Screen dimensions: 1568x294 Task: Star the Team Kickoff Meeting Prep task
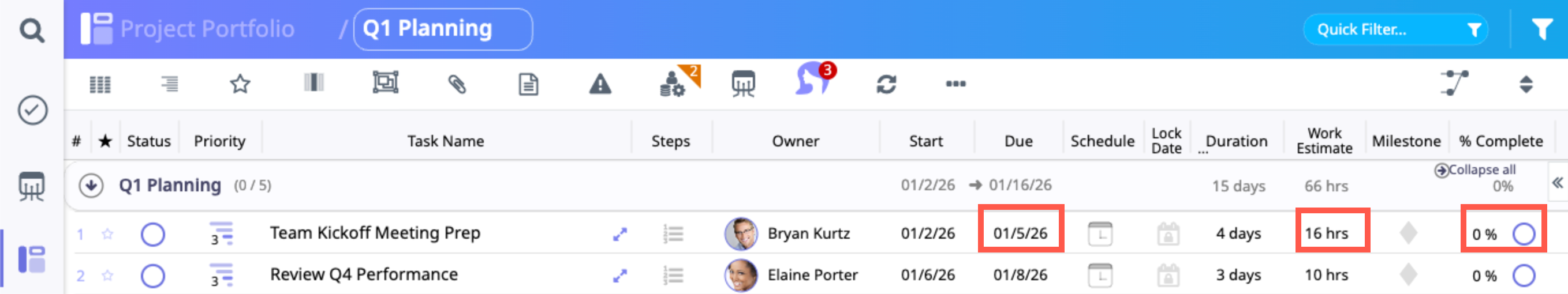pyautogui.click(x=108, y=234)
